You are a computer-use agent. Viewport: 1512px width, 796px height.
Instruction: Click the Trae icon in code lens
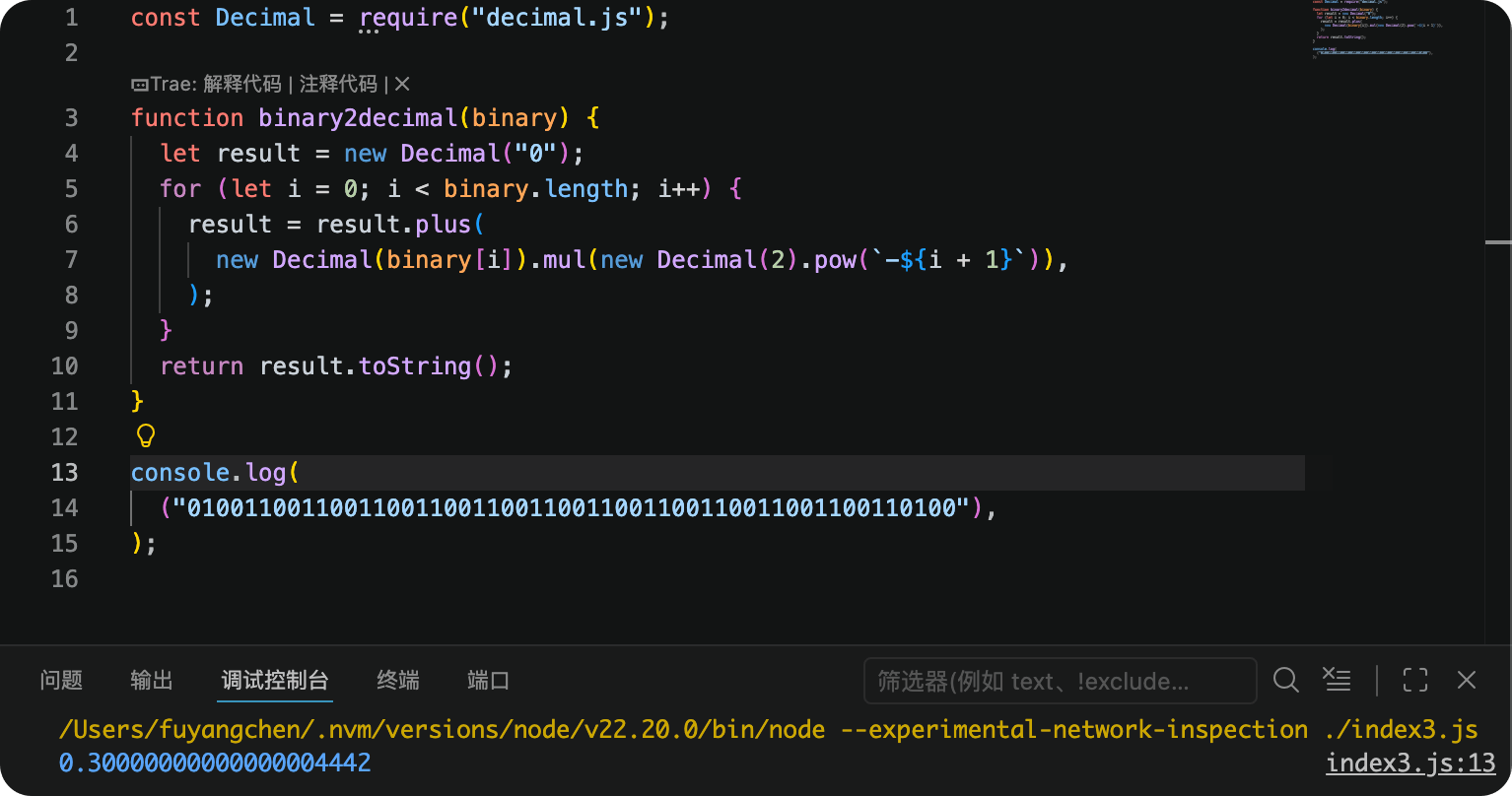140,85
